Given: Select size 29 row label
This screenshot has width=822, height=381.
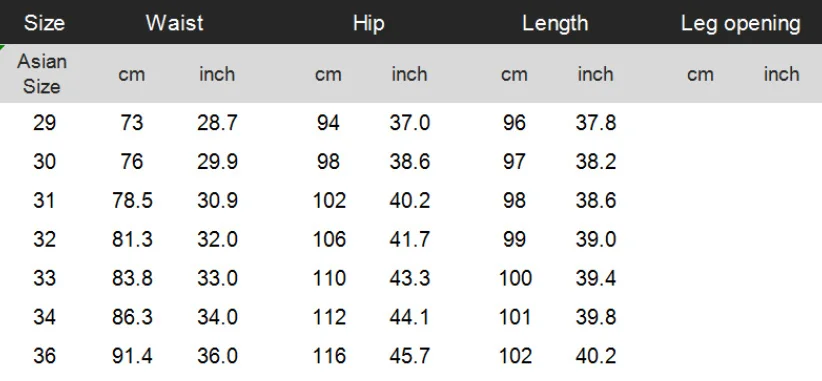Looking at the screenshot, I should pyautogui.click(x=44, y=123).
